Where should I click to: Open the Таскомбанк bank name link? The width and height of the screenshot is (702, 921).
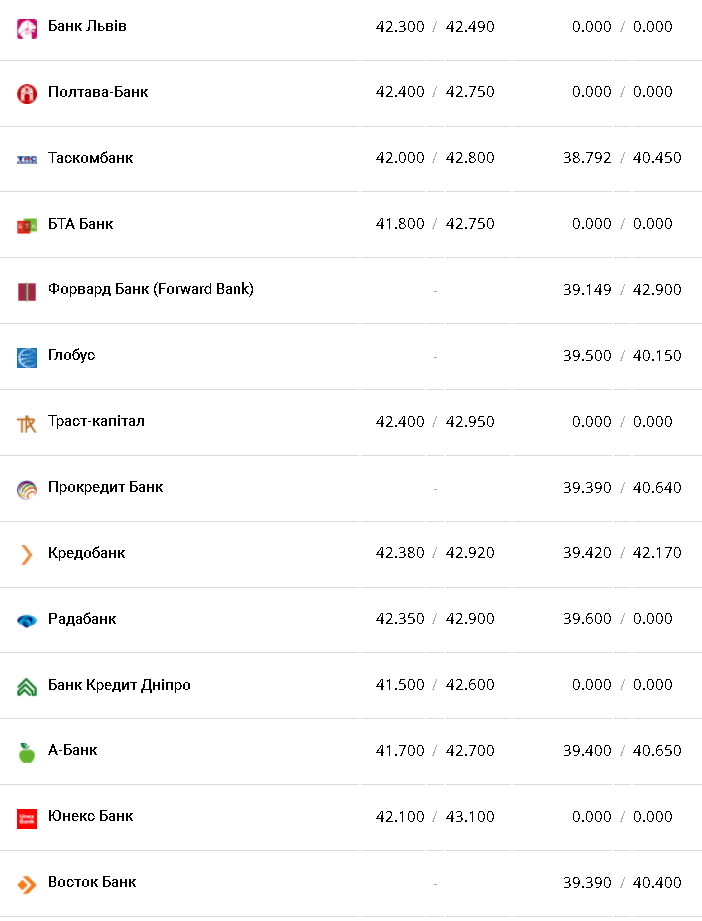click(x=90, y=158)
